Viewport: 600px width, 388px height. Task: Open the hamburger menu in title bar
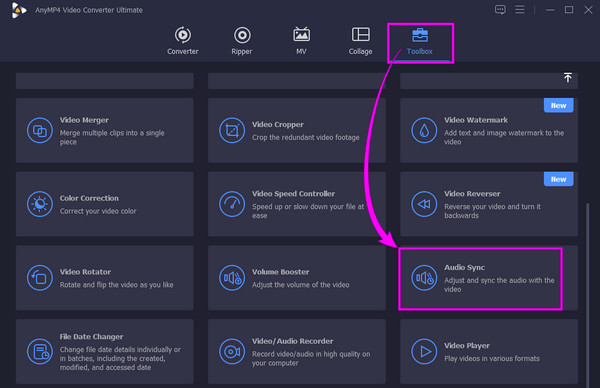coord(520,10)
